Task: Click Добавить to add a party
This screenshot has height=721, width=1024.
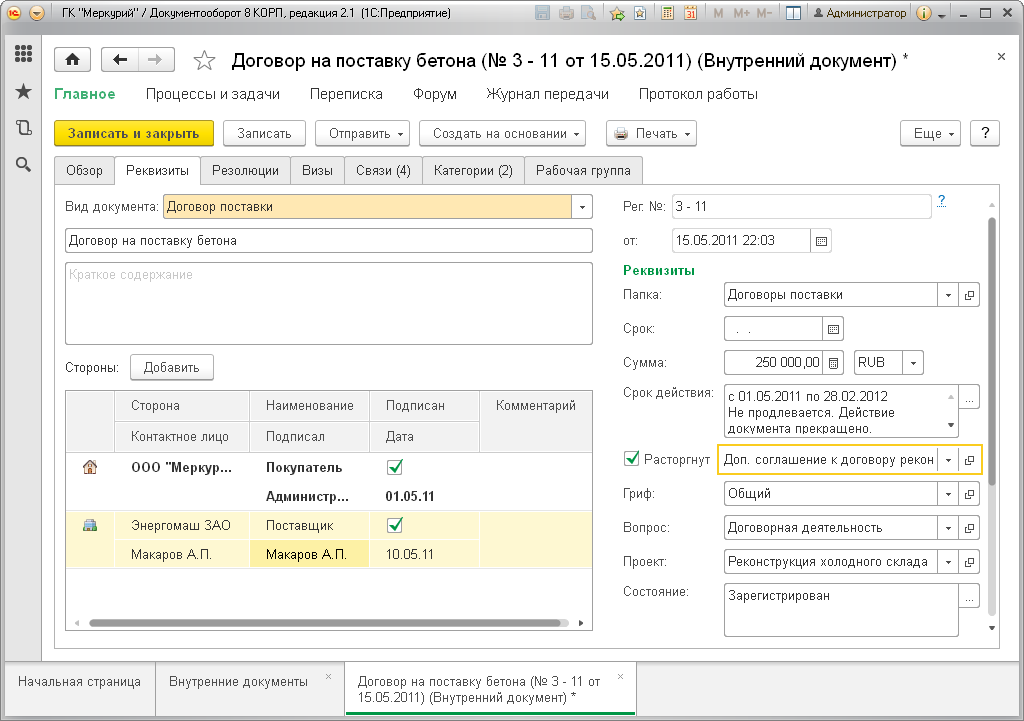Action: tap(172, 368)
